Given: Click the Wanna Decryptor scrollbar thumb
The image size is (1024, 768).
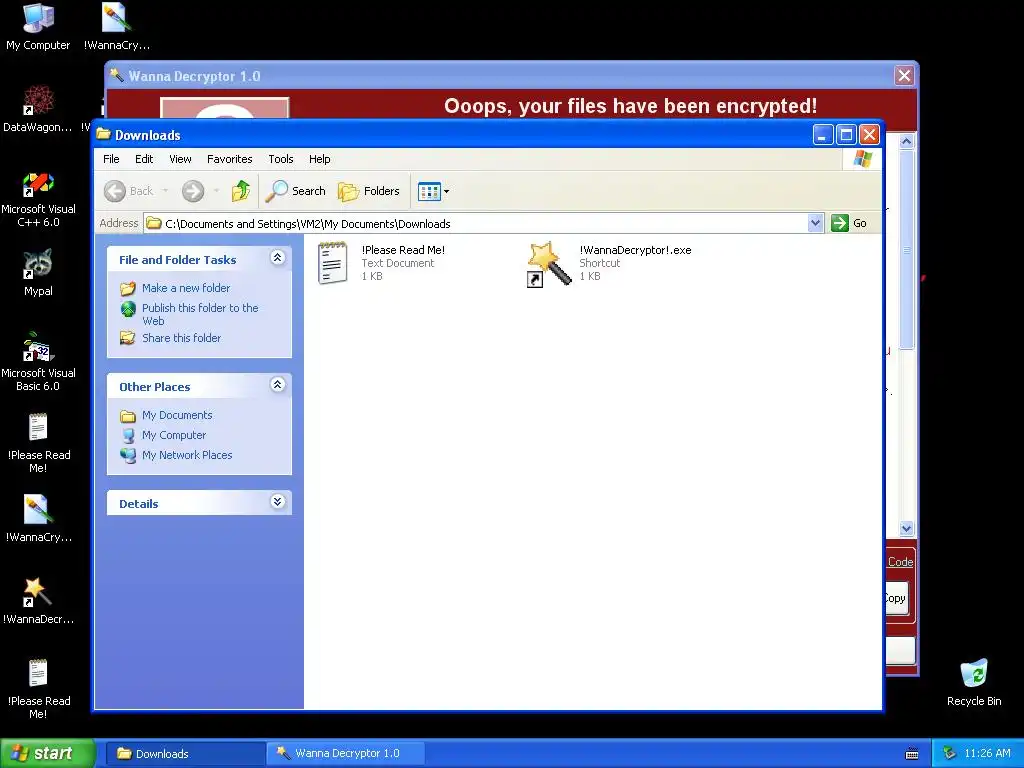Looking at the screenshot, I should click(x=906, y=249).
